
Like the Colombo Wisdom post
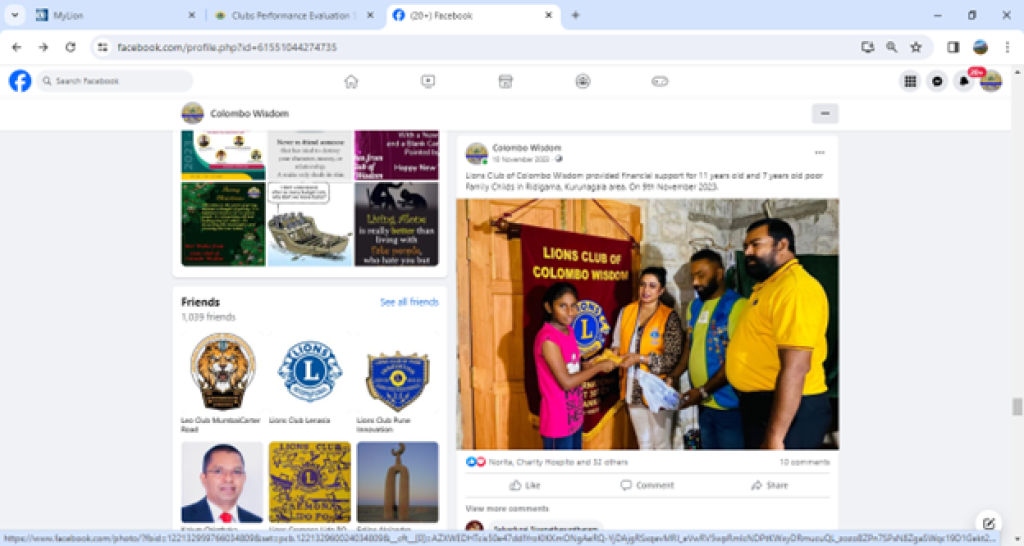tap(525, 485)
